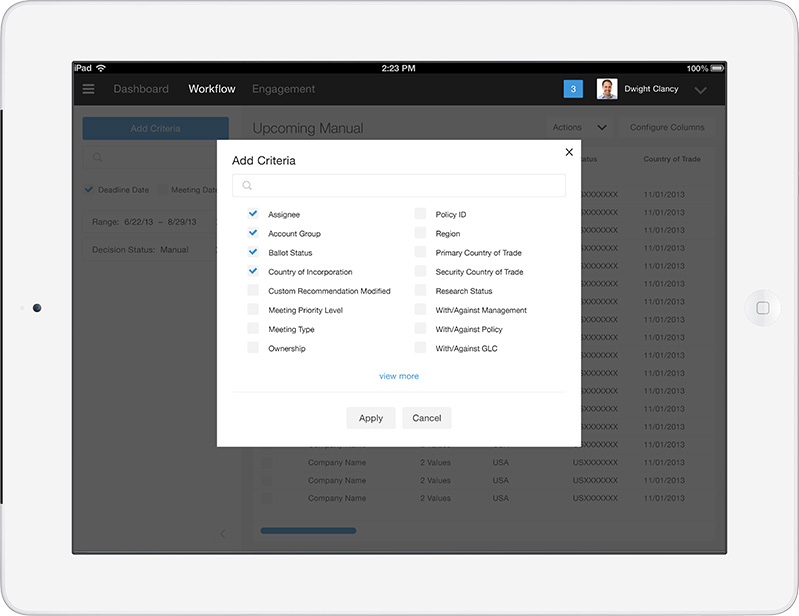
Task: Click the view more link
Action: (x=399, y=376)
